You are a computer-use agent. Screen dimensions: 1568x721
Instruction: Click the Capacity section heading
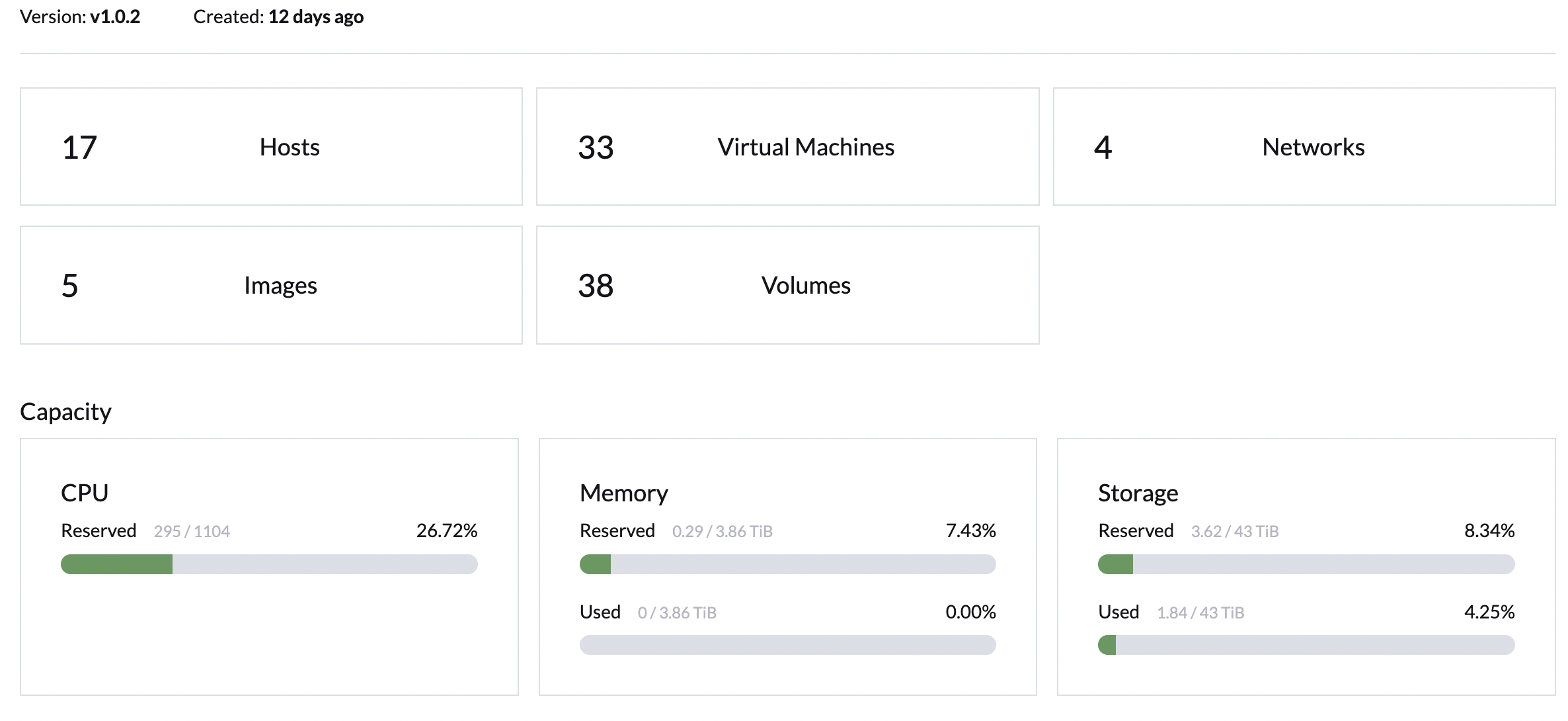point(65,411)
